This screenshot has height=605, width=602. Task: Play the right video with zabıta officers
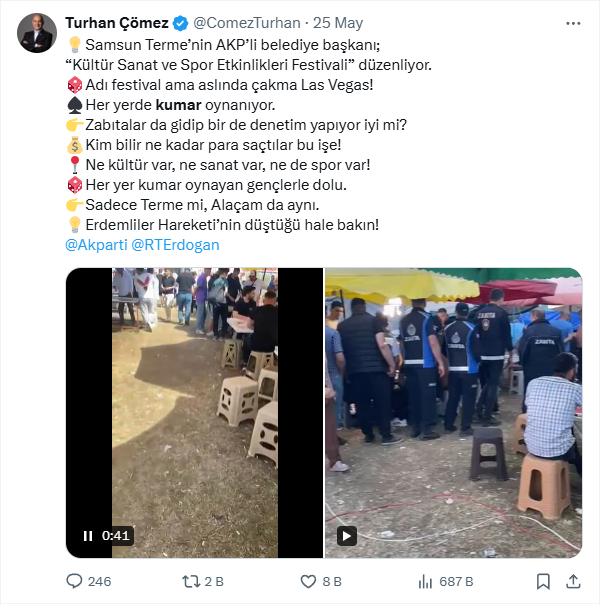coord(347,536)
